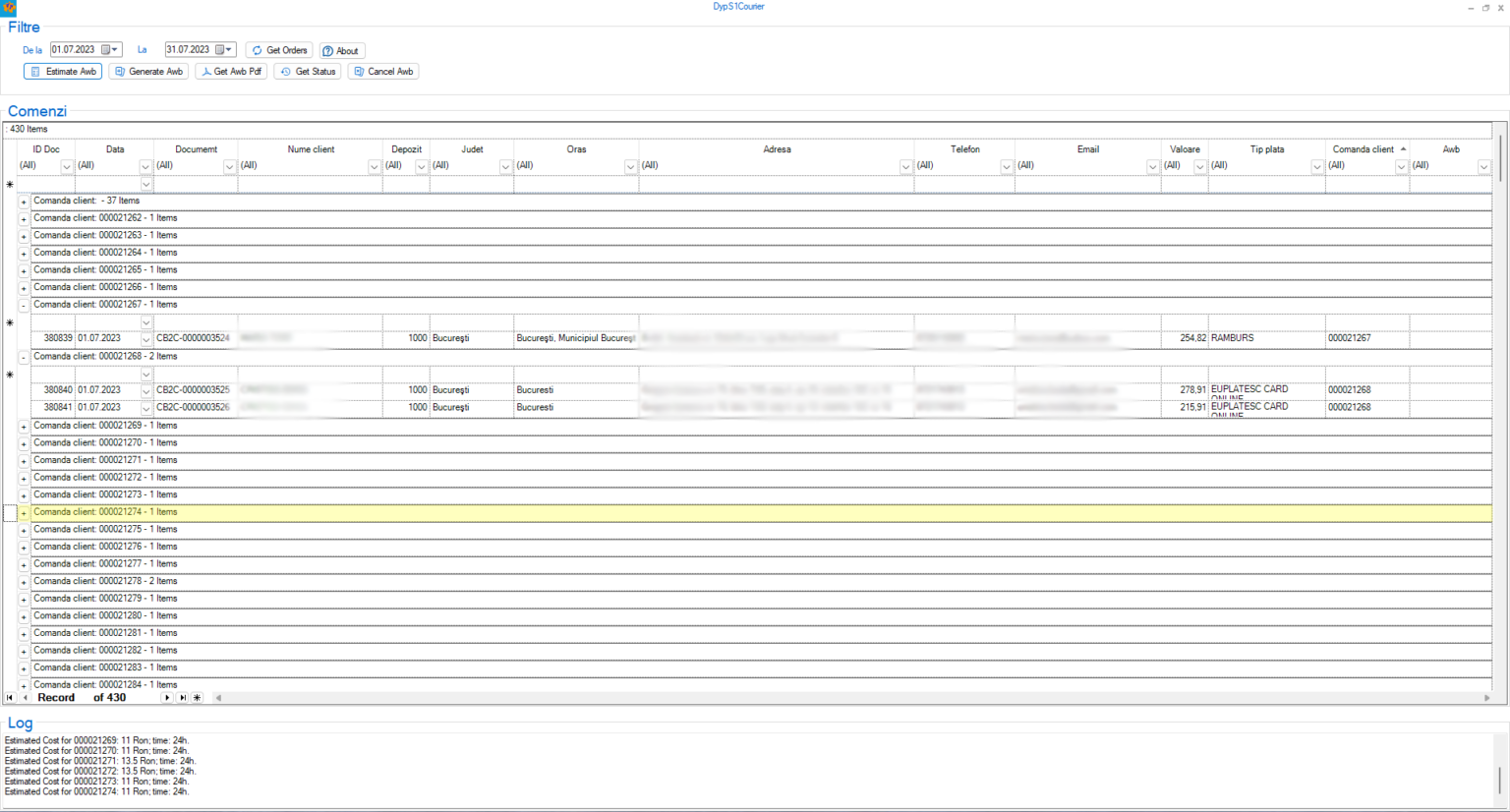This screenshot has width=1510, height=812.
Task: Click the Estimate Awb calculator icon
Action: click(34, 71)
